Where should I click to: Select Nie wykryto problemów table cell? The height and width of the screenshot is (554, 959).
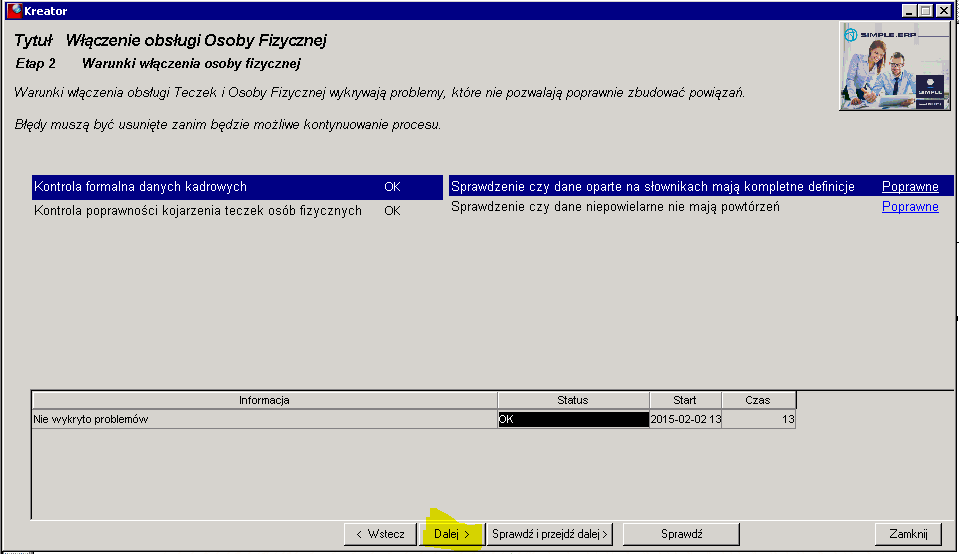coord(264,419)
